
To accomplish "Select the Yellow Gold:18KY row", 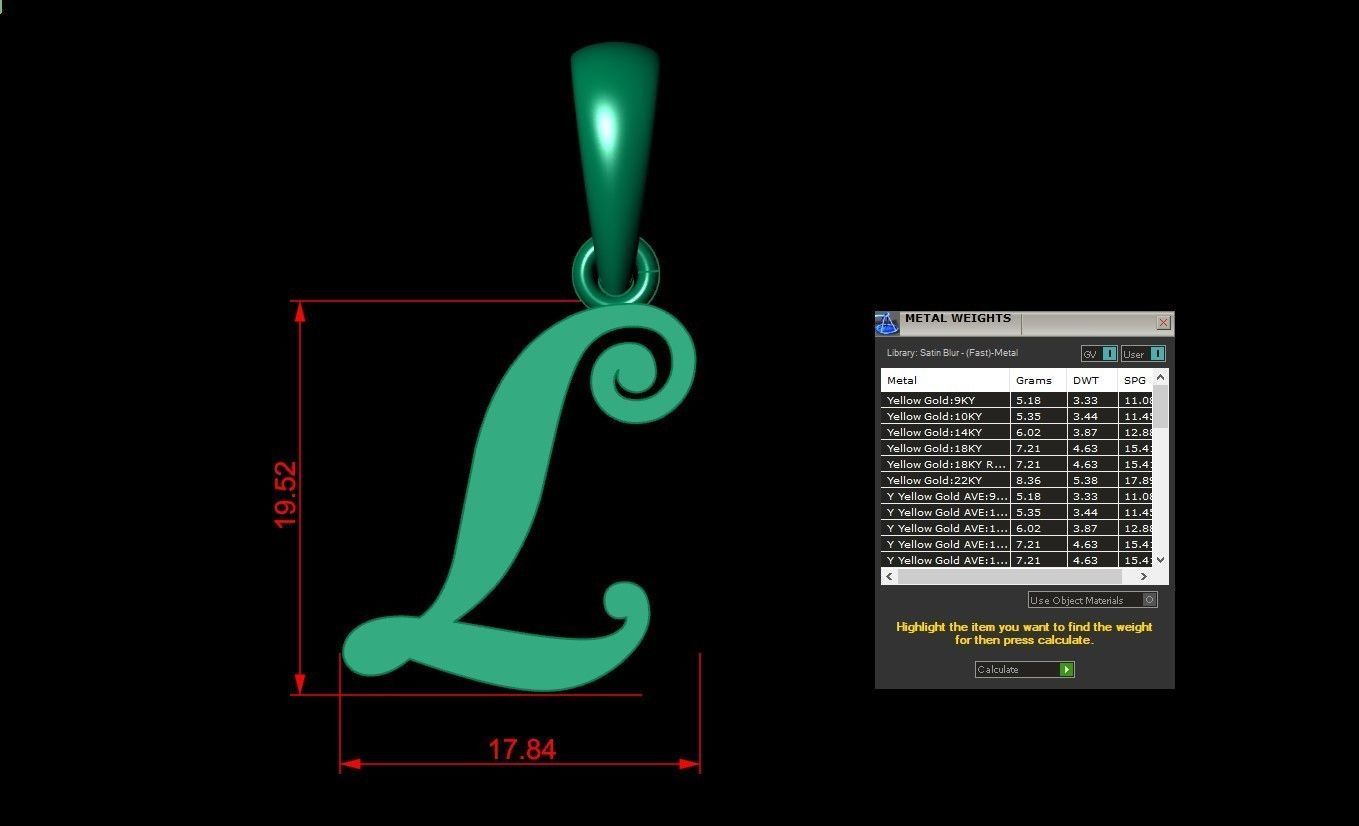I will pos(1017,448).
